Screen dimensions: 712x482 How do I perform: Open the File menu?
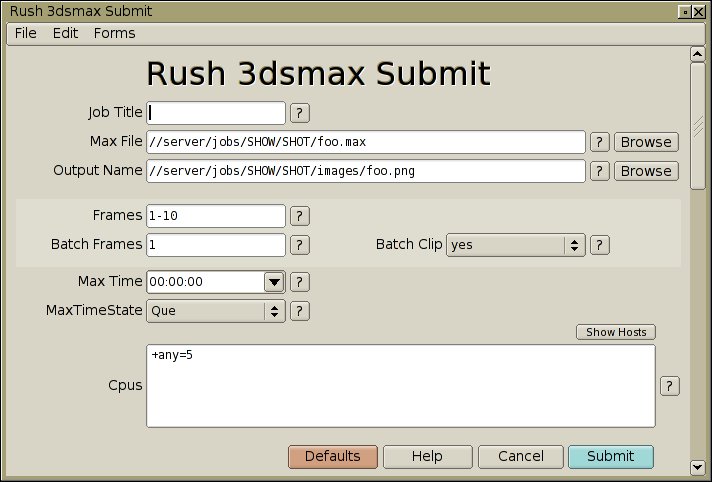[26, 33]
